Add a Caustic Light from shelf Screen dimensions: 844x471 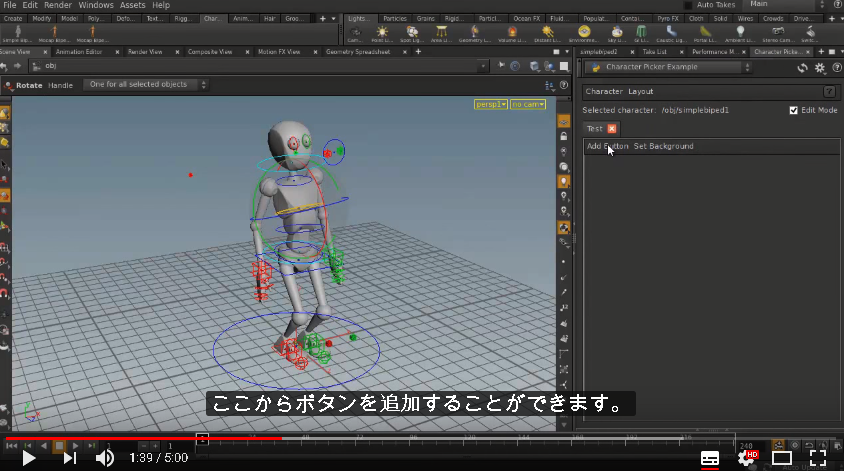[671, 34]
